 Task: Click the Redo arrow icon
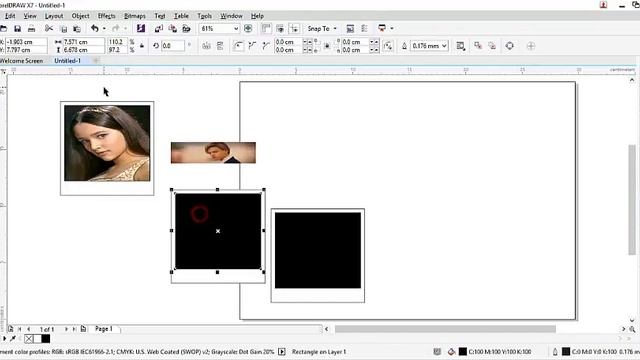point(116,29)
